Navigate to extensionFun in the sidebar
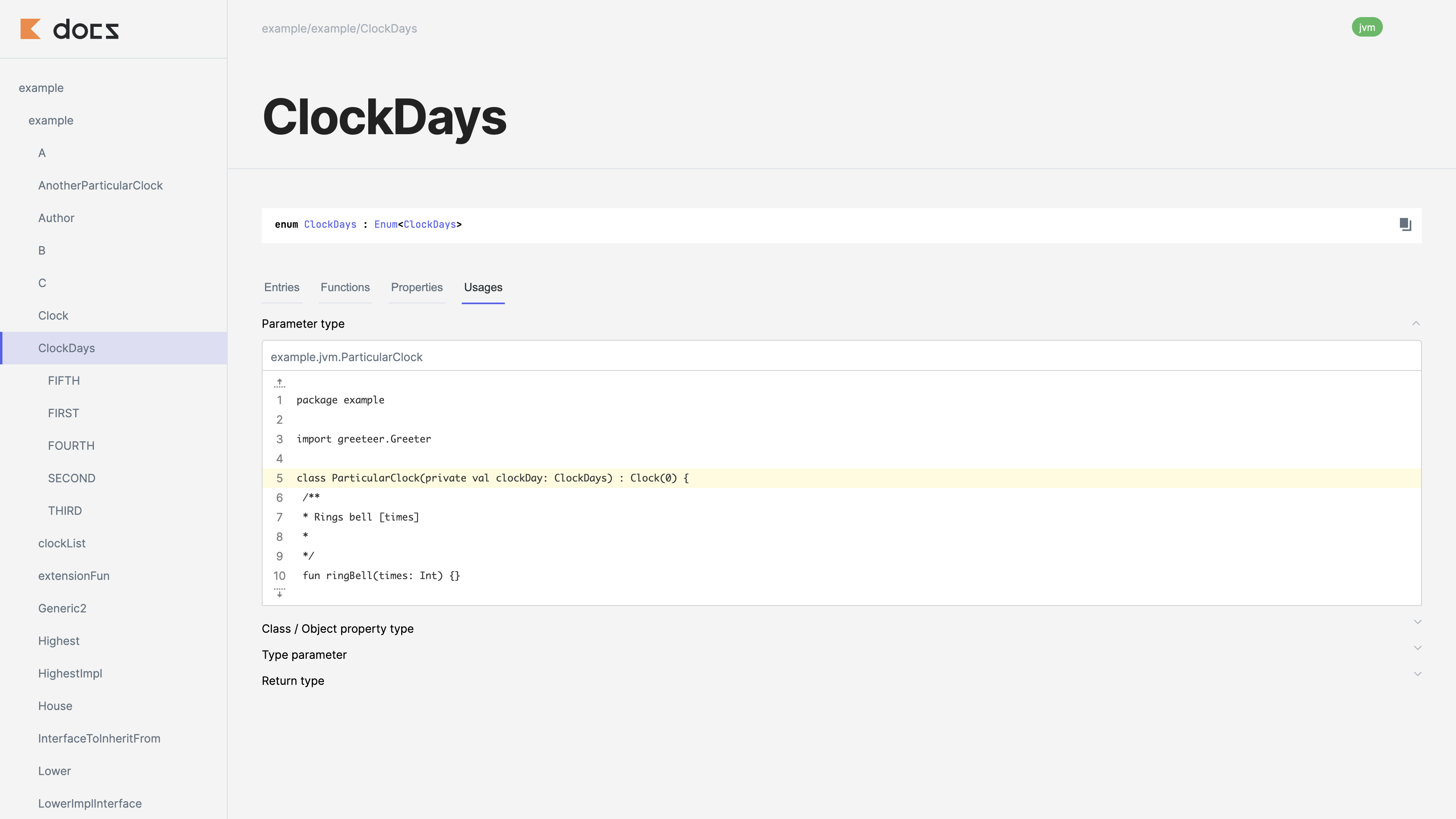 click(74, 576)
